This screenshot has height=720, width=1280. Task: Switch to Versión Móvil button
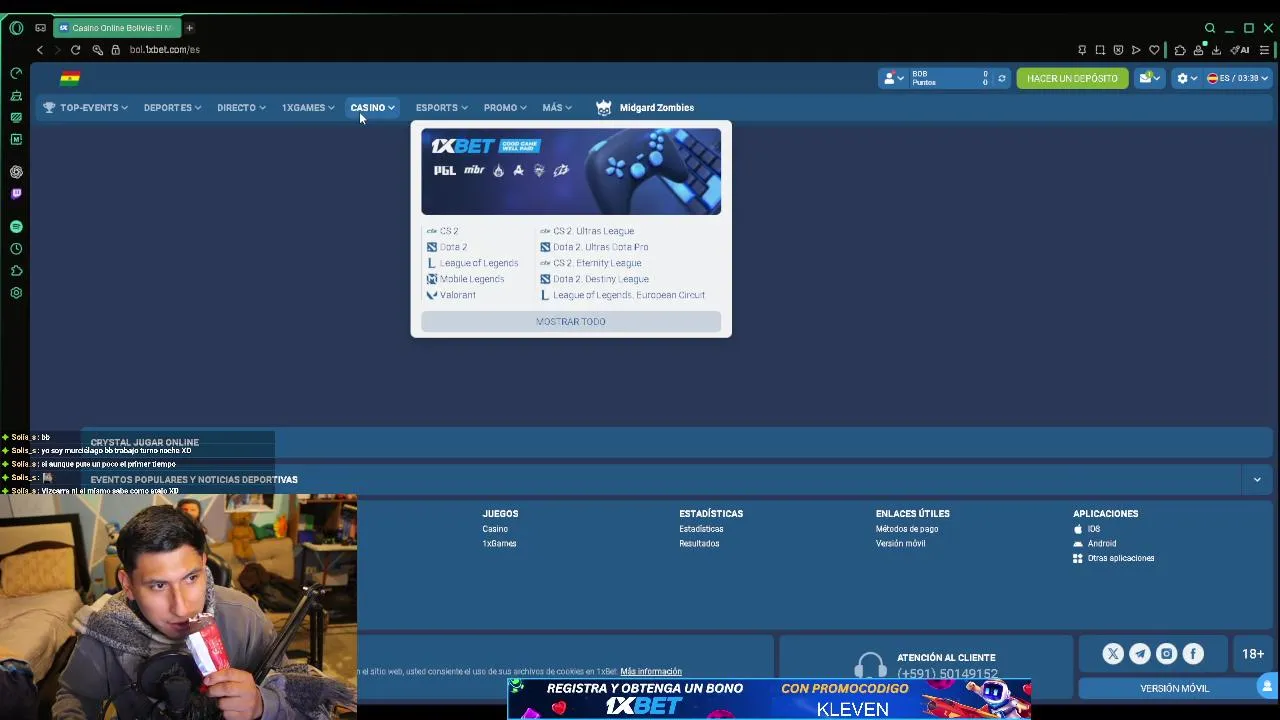click(x=1174, y=689)
